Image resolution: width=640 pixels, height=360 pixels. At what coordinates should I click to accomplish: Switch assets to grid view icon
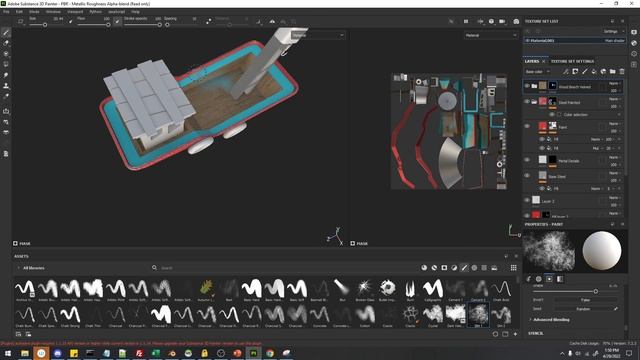pyautogui.click(x=513, y=268)
